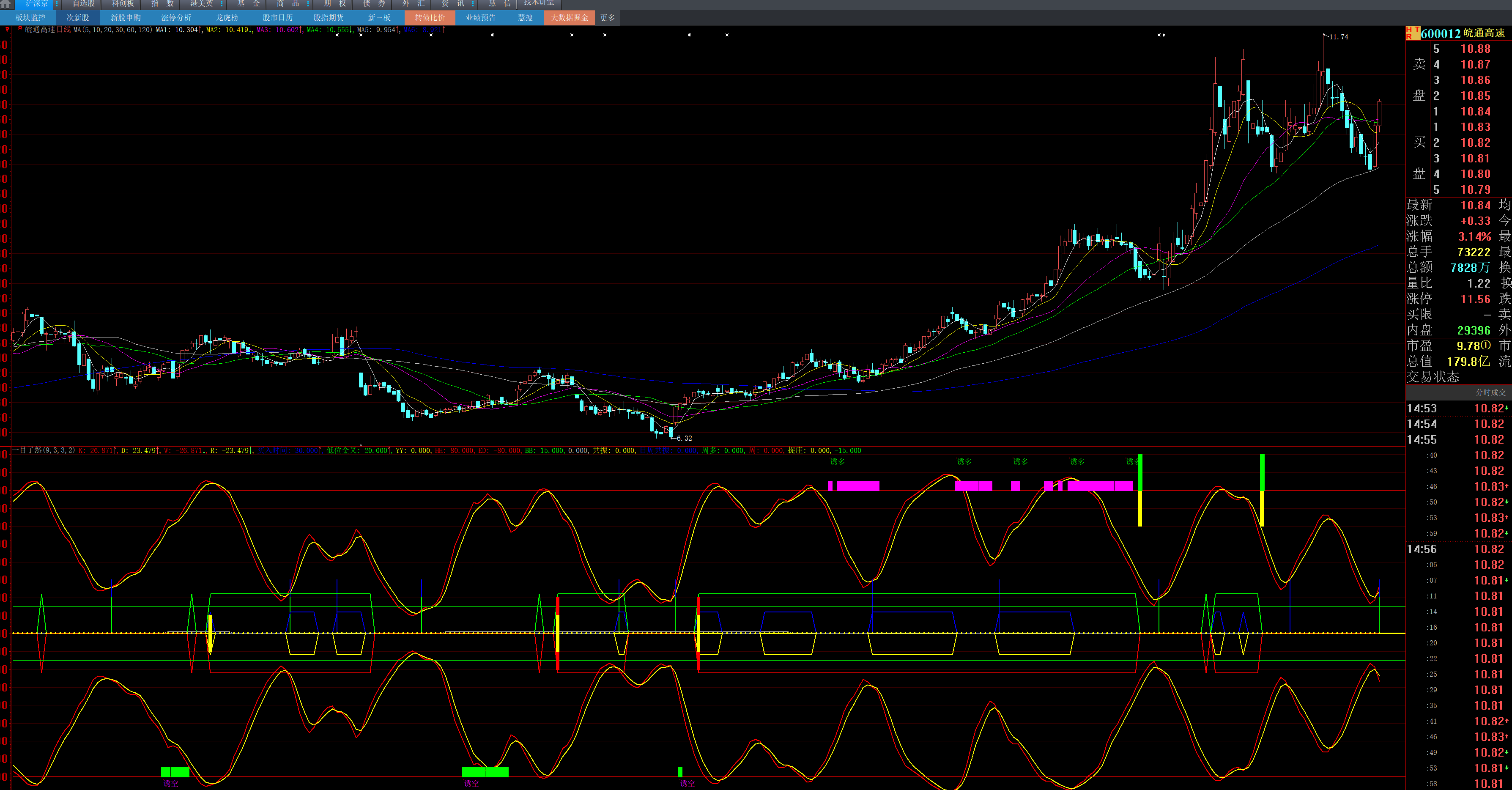1512x790 pixels.
Task: Click the 内盘 value 29396
Action: click(1473, 330)
